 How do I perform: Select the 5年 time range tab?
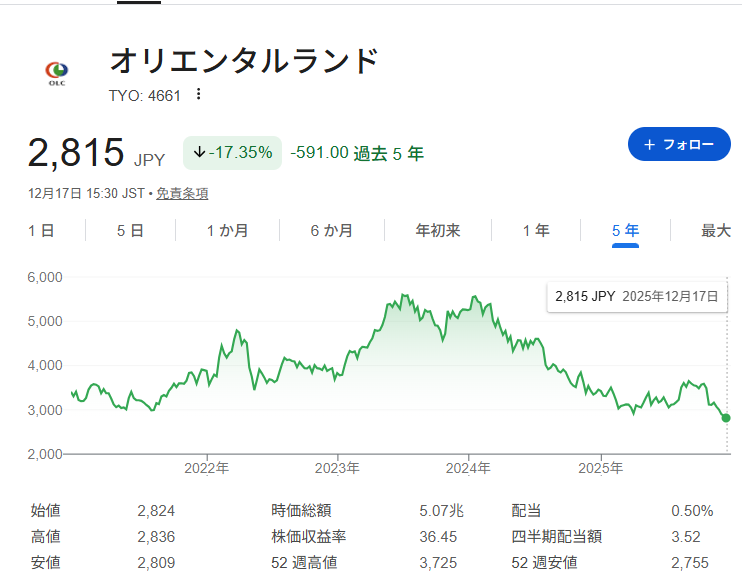point(625,231)
